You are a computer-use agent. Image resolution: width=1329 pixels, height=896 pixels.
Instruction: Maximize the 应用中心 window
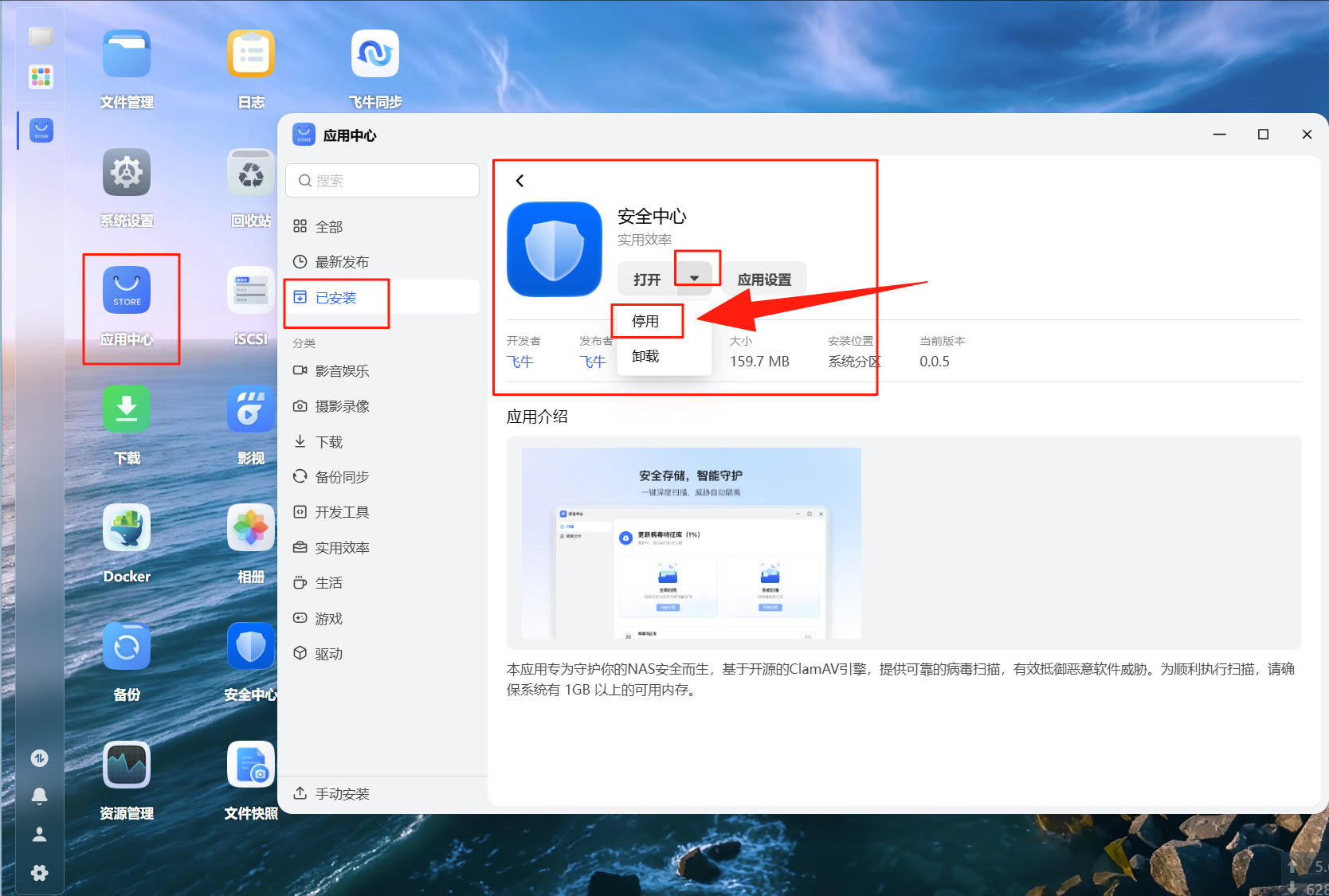click(1263, 135)
